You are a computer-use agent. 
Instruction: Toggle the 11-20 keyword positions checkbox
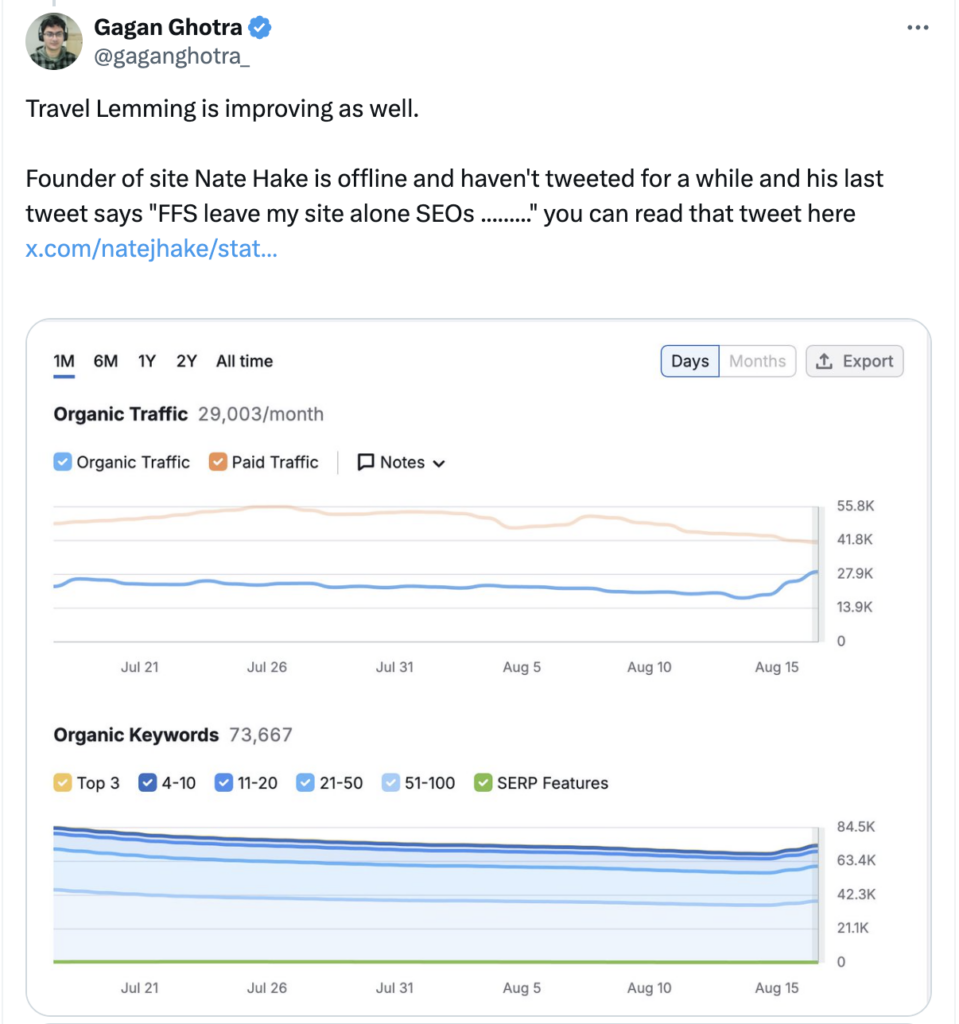coord(224,783)
